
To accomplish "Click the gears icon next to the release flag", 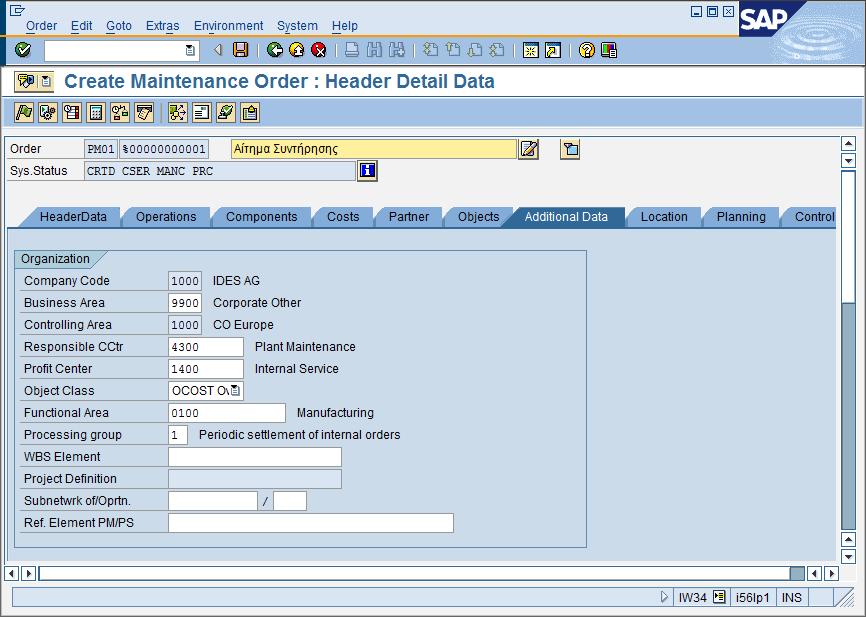I will click(48, 113).
